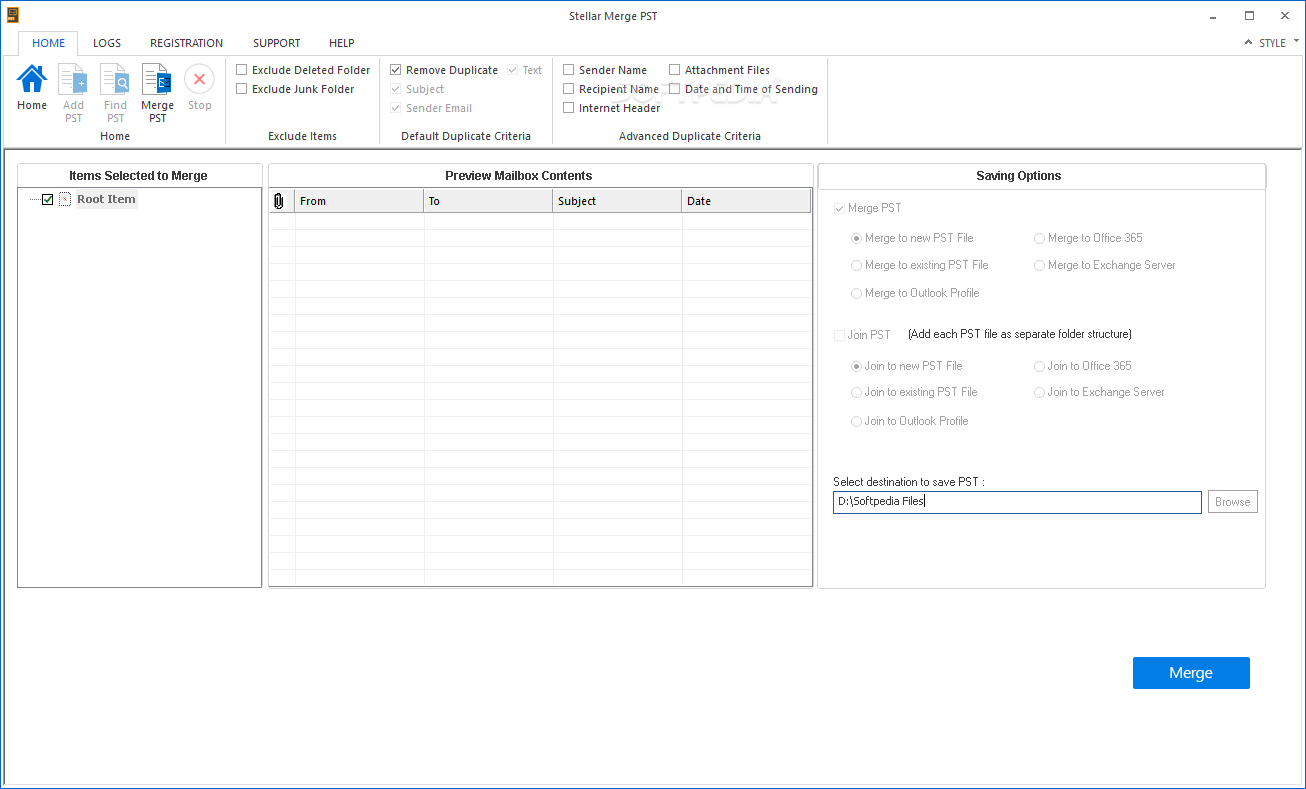1306x789 pixels.
Task: Sort by the Date column header
Action: pos(746,201)
